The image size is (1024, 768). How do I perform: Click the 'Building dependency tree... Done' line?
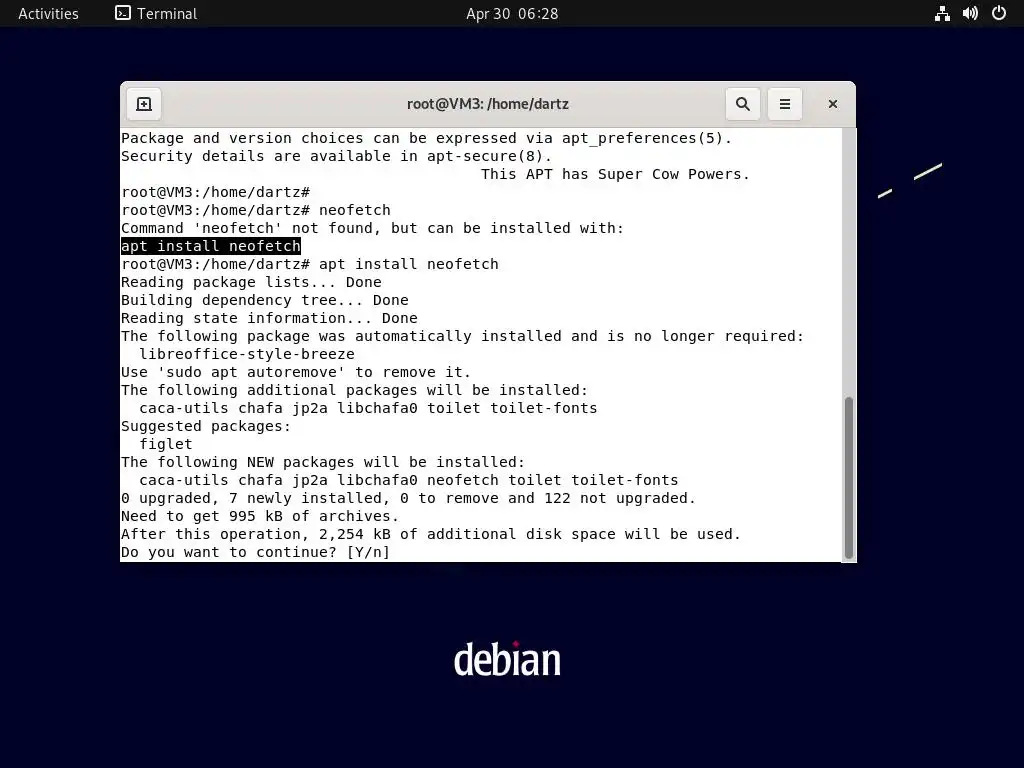click(264, 300)
